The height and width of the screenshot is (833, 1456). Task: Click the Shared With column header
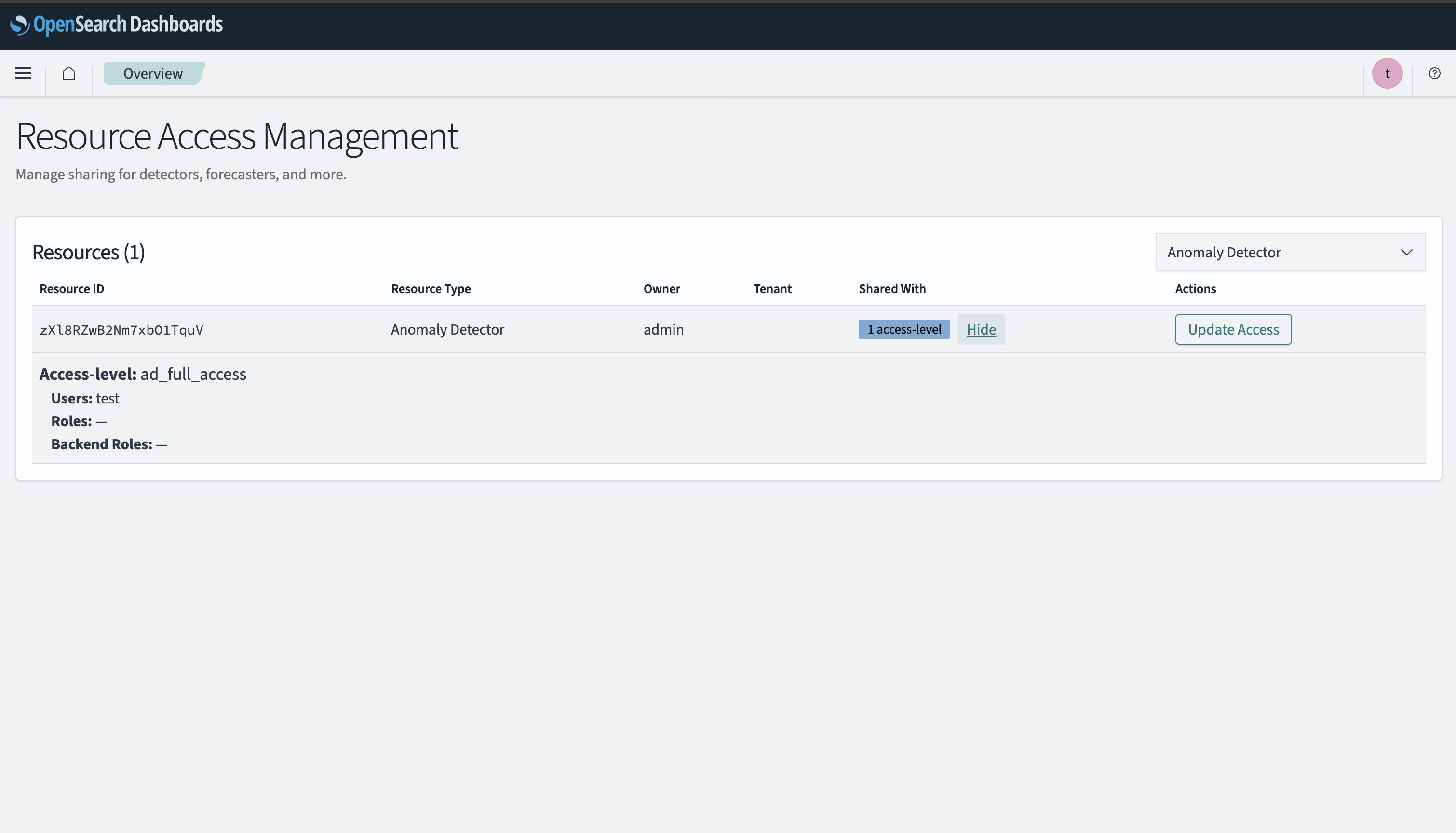coord(892,289)
